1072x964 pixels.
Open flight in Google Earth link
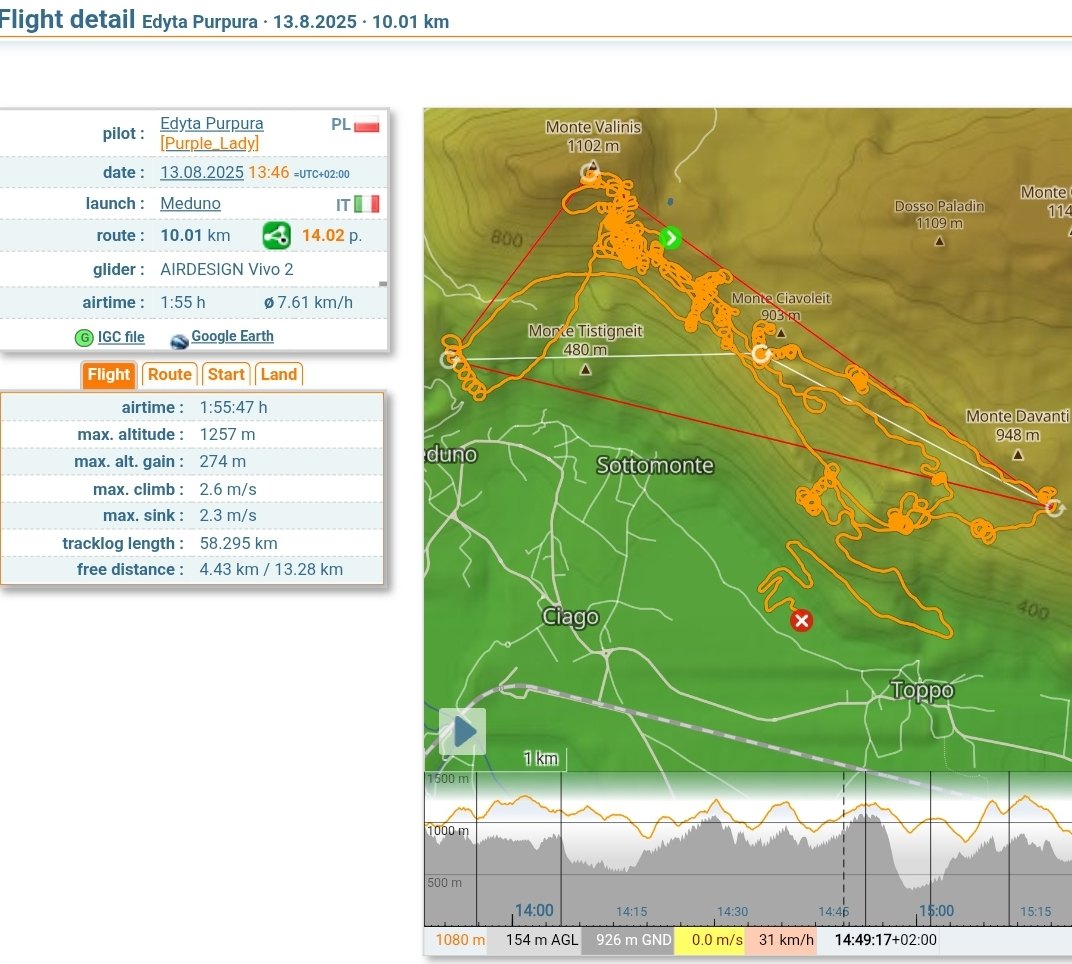[x=232, y=337]
